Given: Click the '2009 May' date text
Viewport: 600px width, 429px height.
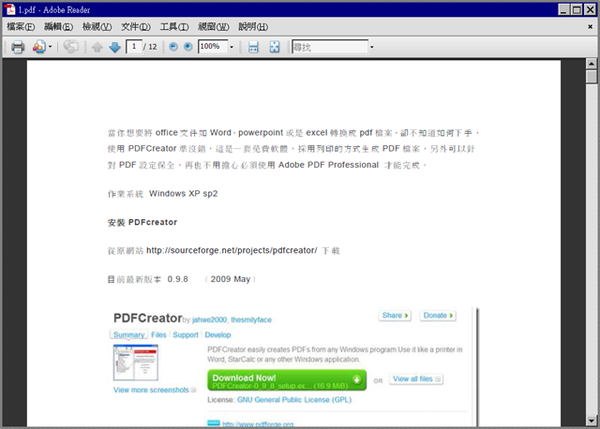Looking at the screenshot, I should pos(230,279).
